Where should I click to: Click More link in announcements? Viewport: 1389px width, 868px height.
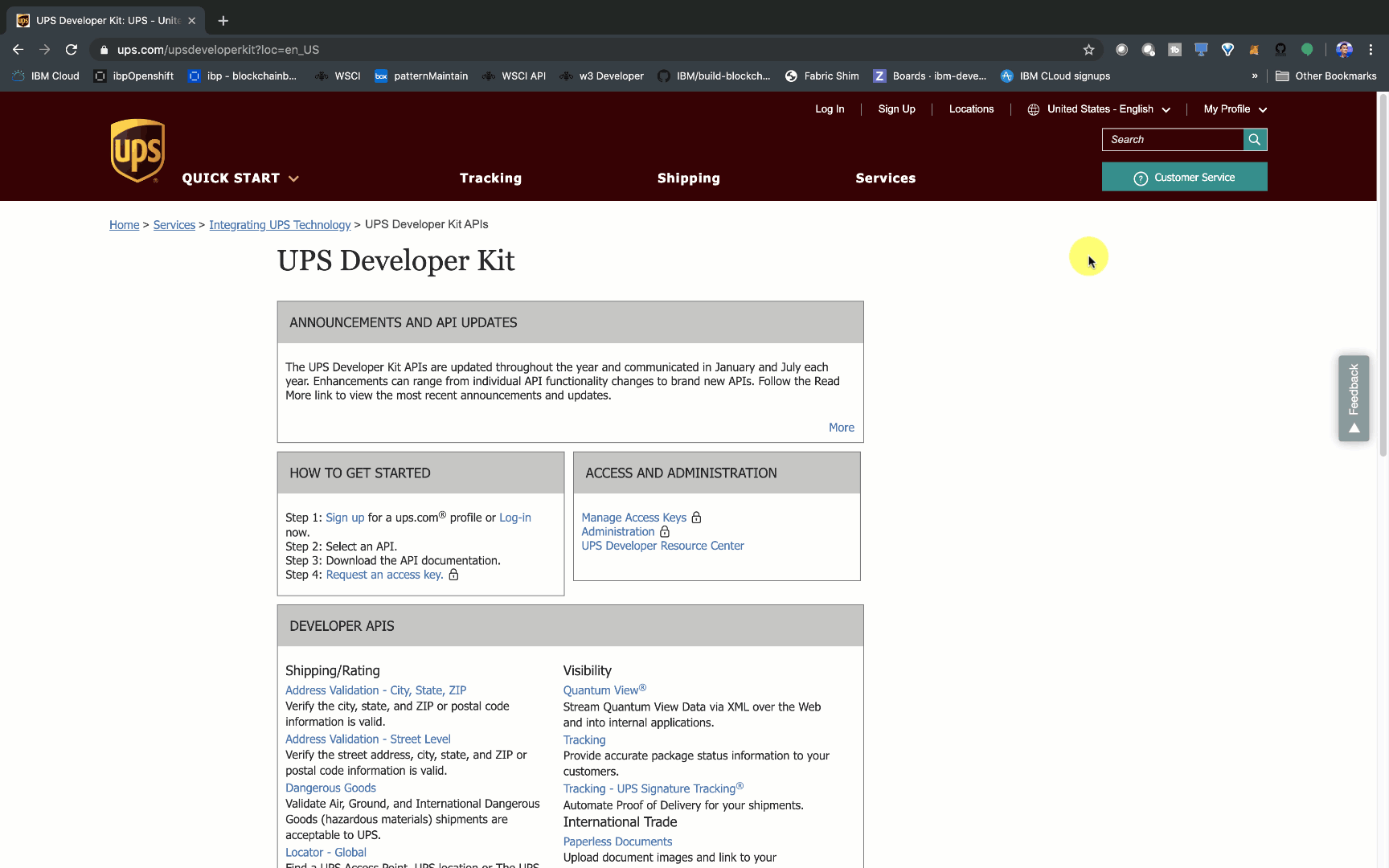pyautogui.click(x=842, y=428)
